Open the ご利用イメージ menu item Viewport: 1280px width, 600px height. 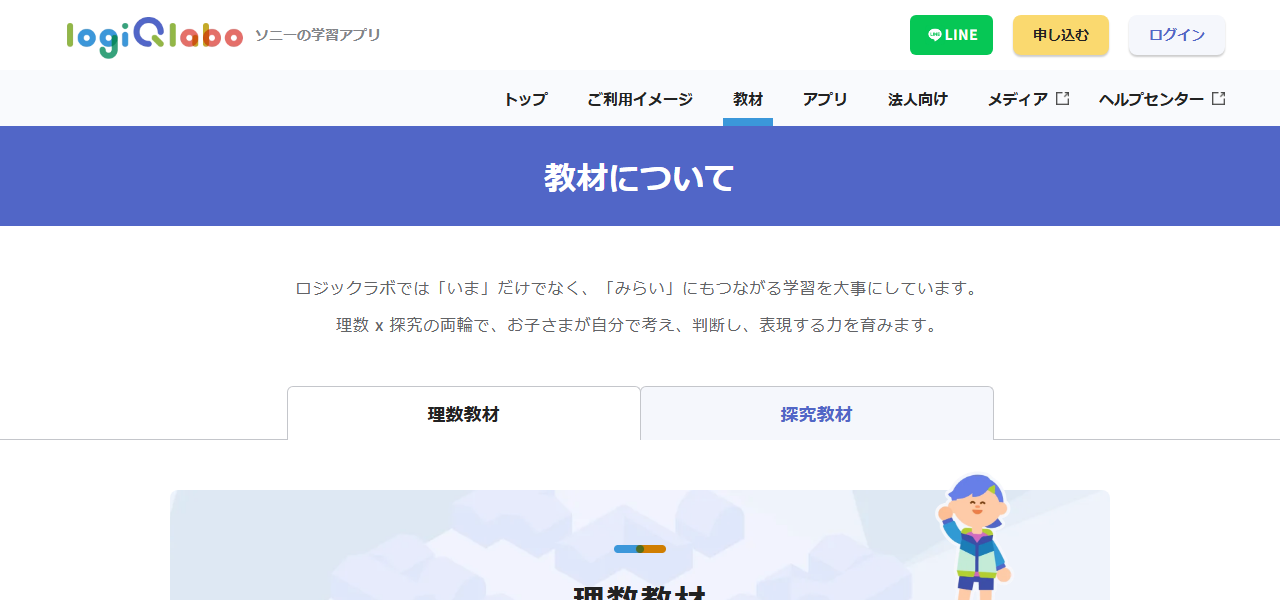(x=640, y=99)
